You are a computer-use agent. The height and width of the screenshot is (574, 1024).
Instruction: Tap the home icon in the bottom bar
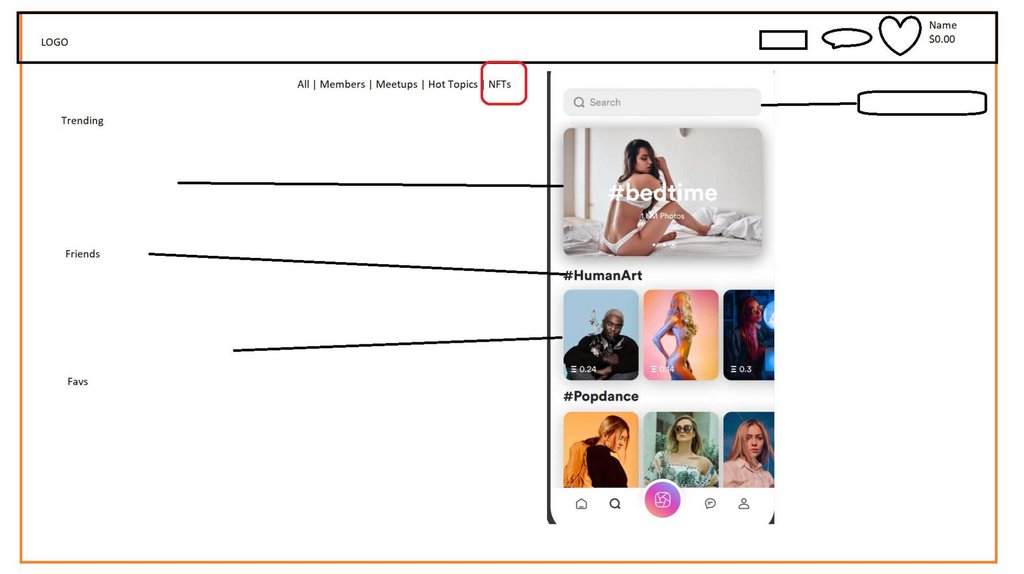pos(581,503)
